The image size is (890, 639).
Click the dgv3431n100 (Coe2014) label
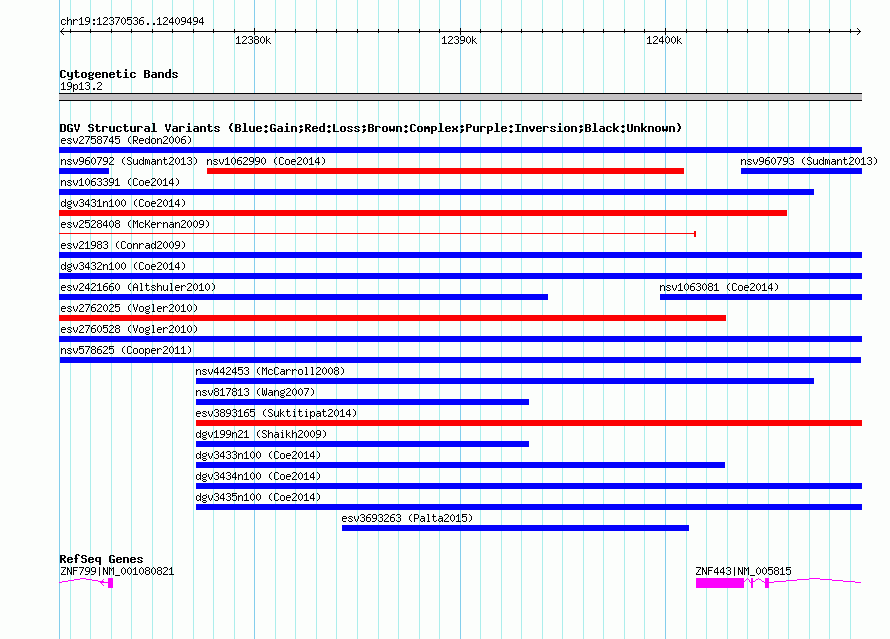[x=123, y=203]
